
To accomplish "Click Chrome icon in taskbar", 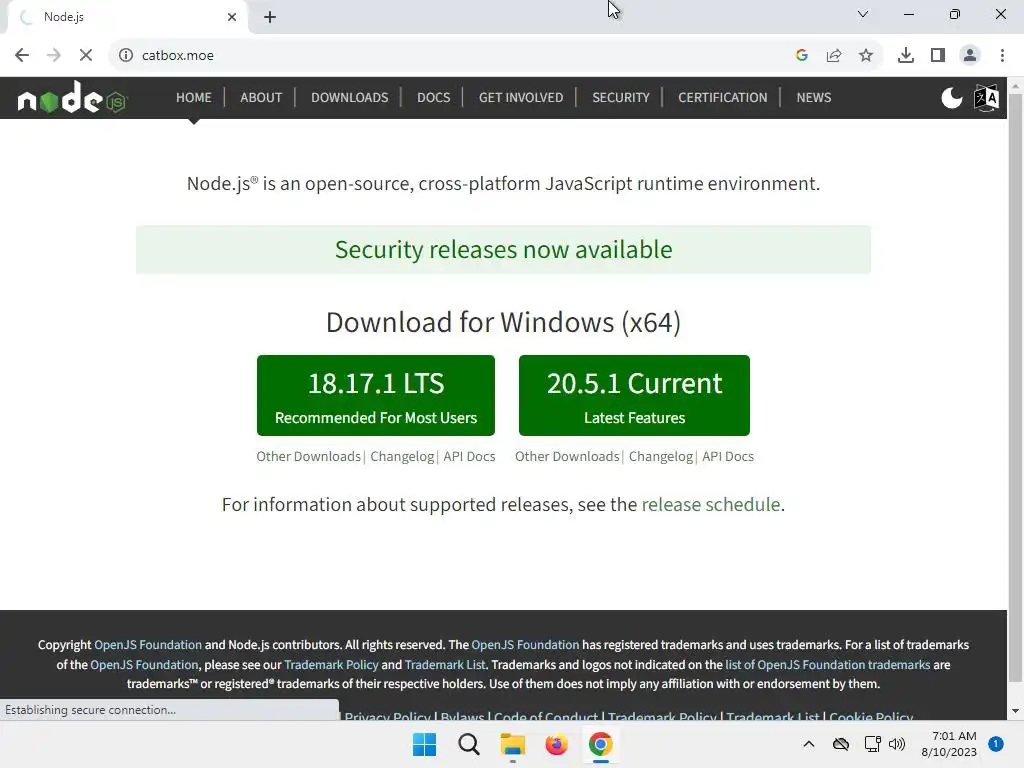I will point(600,744).
